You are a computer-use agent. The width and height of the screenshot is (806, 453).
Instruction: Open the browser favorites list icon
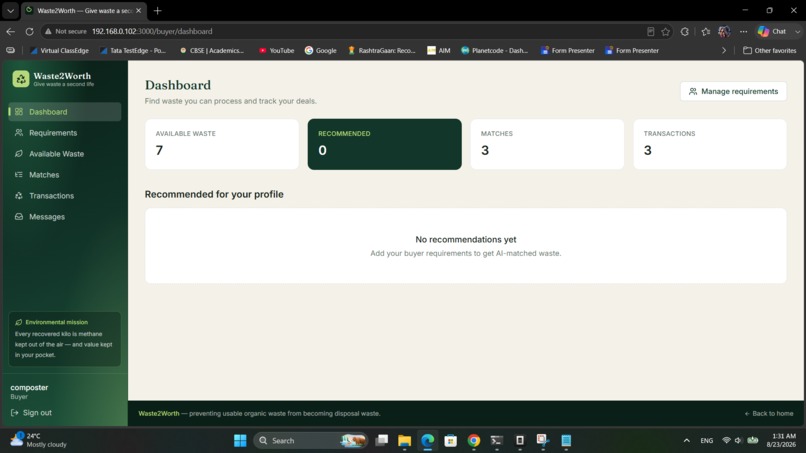706,31
